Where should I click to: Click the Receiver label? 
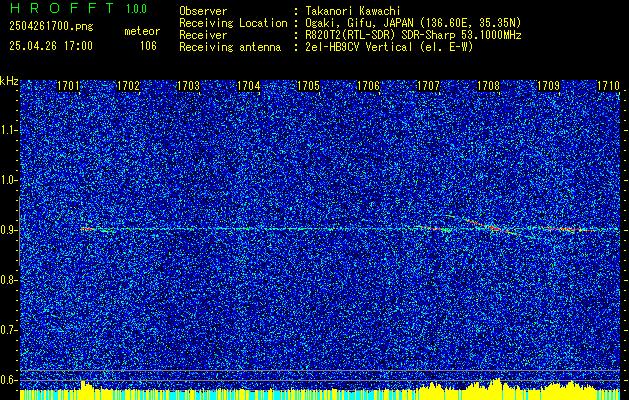pos(203,35)
